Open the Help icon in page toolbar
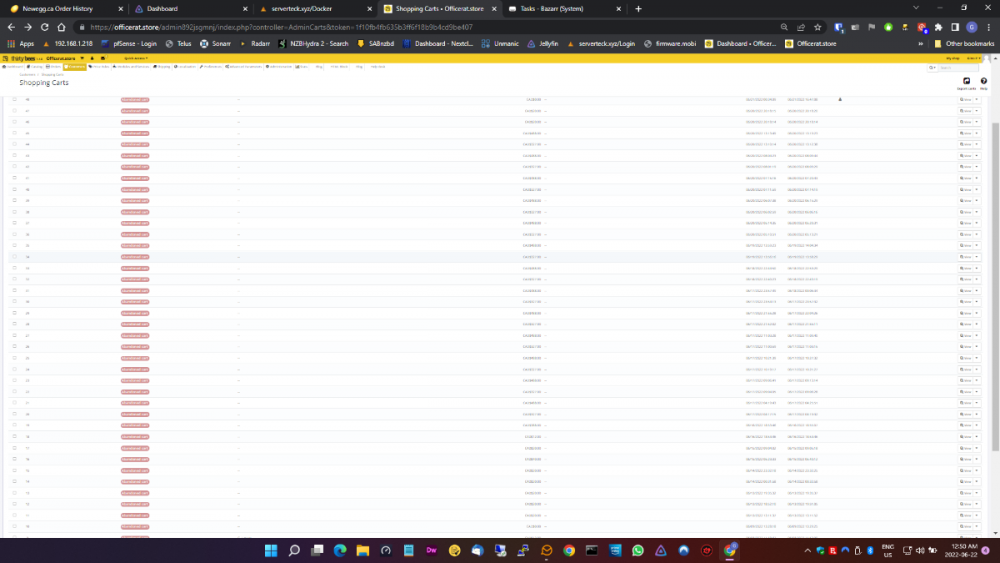This screenshot has width=1000, height=563. coord(983,81)
